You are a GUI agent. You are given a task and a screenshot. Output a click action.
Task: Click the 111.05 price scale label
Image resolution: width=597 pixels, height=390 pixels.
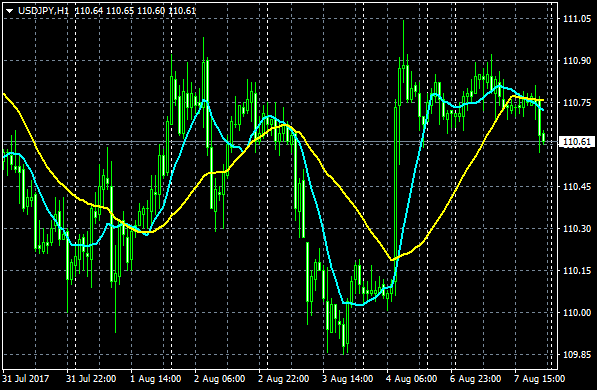577,19
